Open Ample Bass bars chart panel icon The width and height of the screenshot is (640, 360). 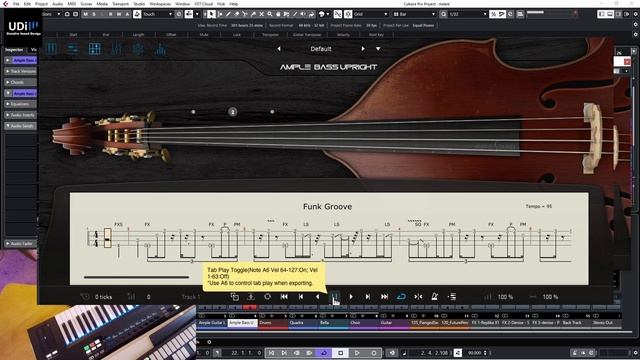pyautogui.click(x=160, y=49)
